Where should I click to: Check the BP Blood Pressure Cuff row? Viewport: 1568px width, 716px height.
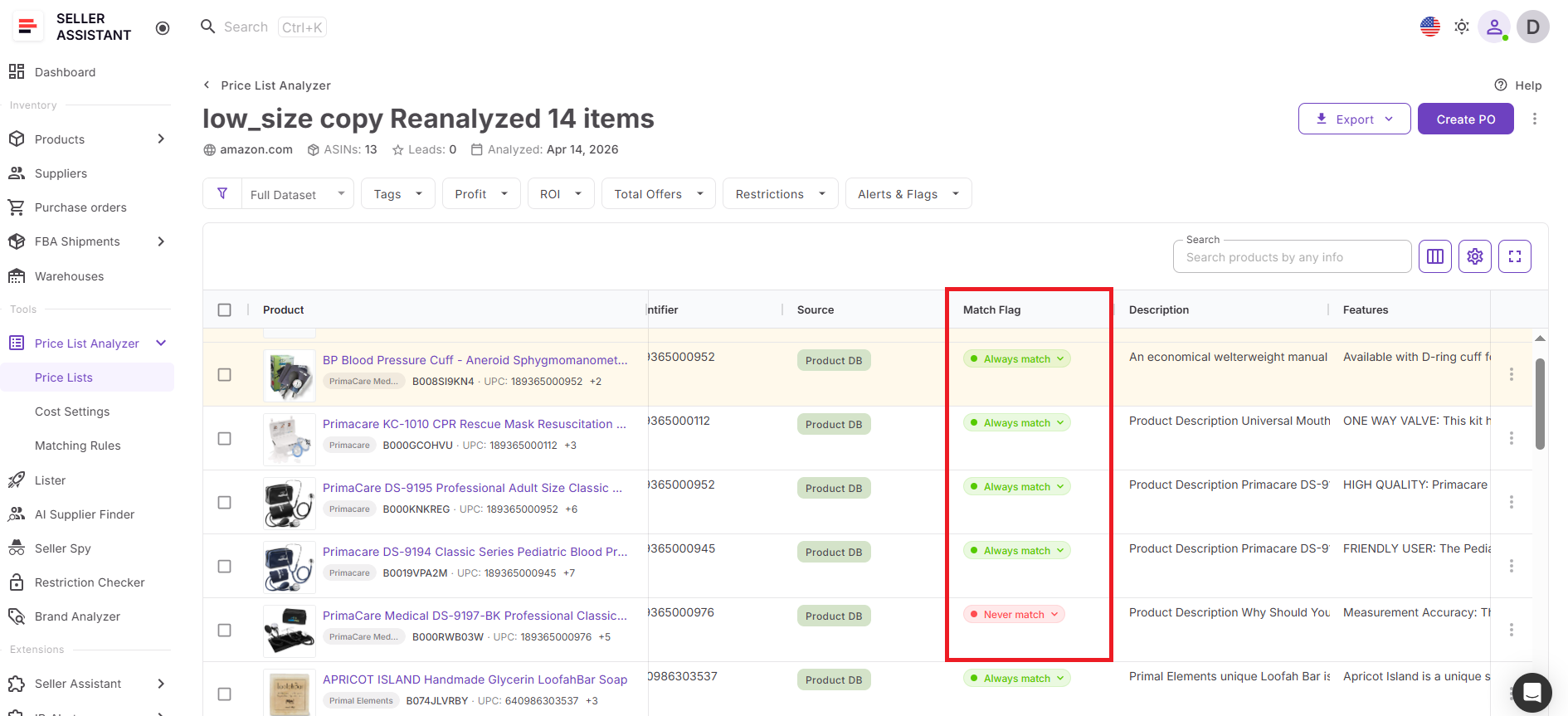[x=224, y=374]
